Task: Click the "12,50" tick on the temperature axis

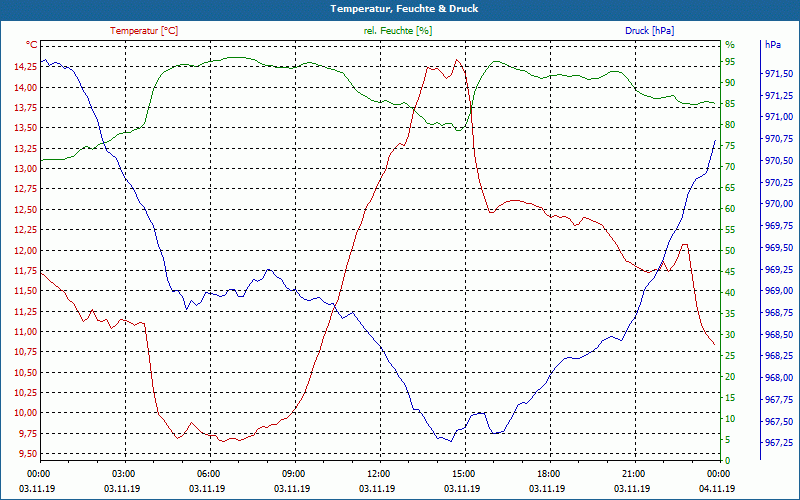Action: (26, 210)
